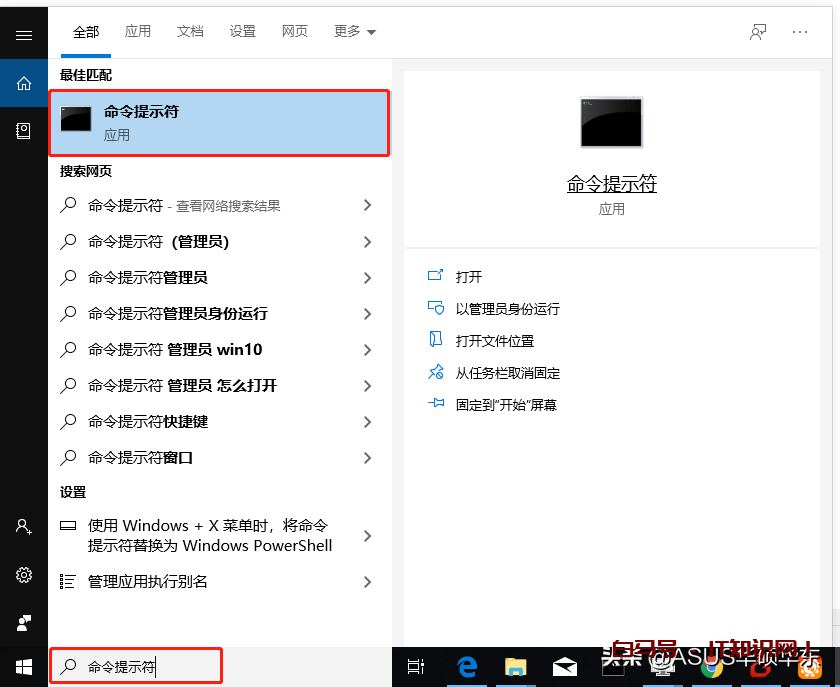This screenshot has height=687, width=840.
Task: Click the settings gear icon in sidebar
Action: pos(24,575)
